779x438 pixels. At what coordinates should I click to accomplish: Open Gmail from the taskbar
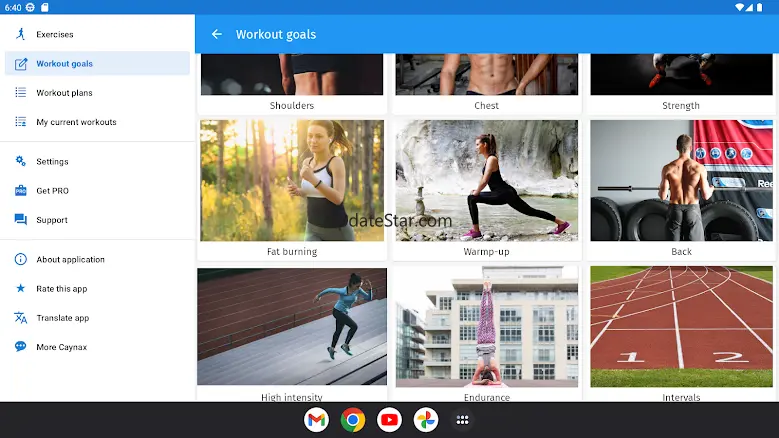316,421
